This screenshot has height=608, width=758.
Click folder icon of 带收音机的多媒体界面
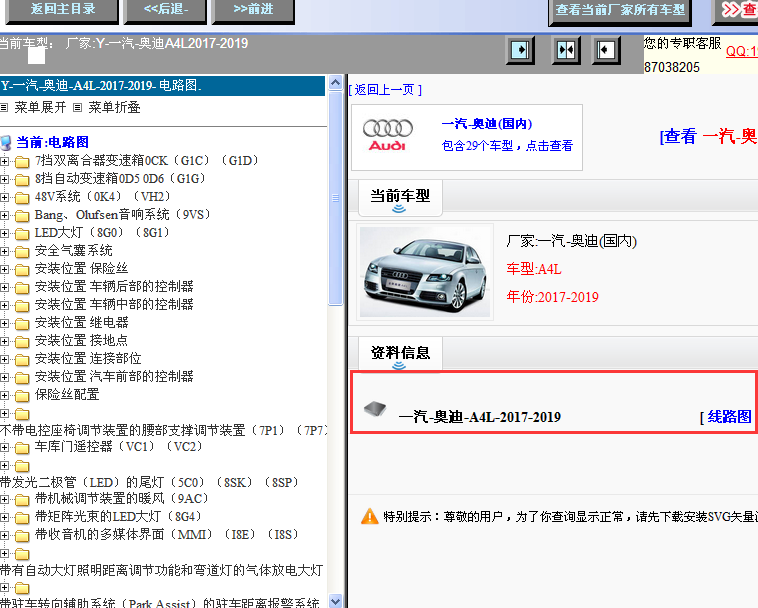[x=22, y=536]
